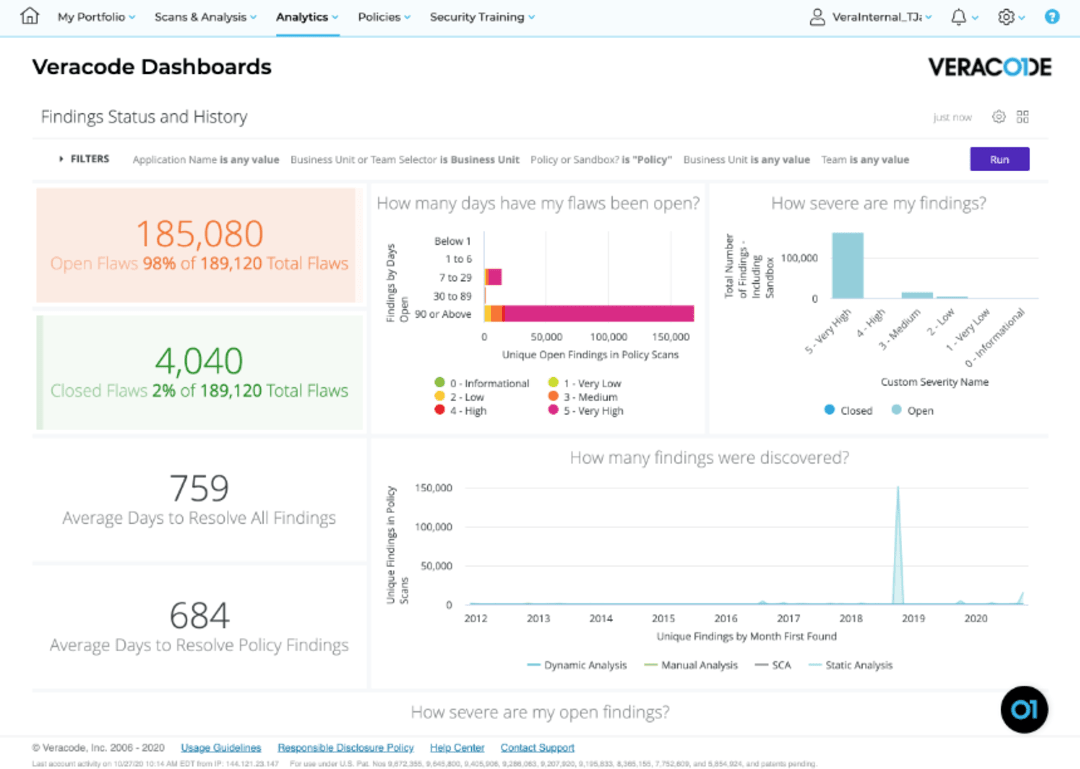Screen dimensions: 1080x769
Task: Click the Home icon in navigation bar
Action: [30, 17]
